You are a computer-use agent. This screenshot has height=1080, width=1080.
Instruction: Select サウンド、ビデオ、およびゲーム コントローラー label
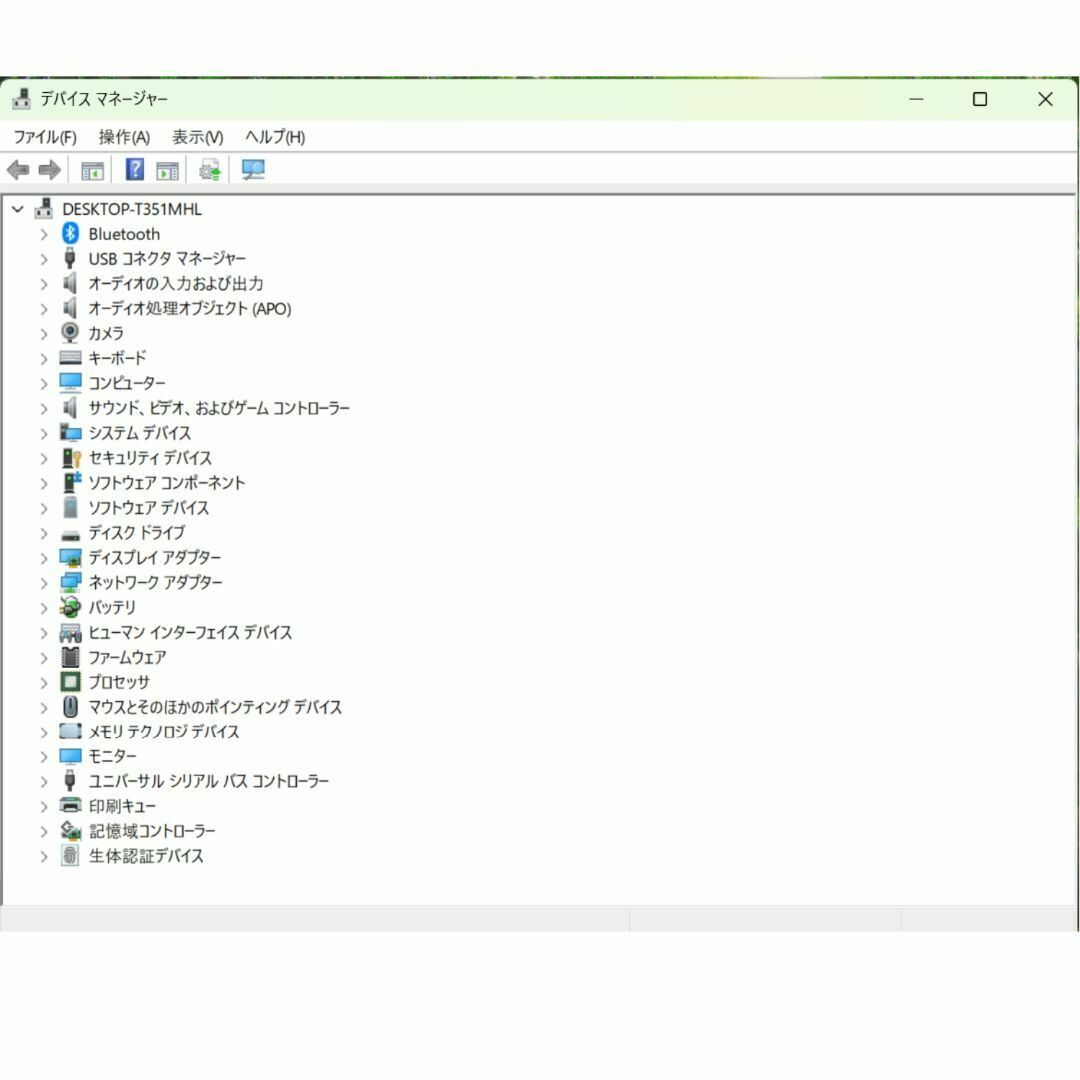[x=219, y=408]
